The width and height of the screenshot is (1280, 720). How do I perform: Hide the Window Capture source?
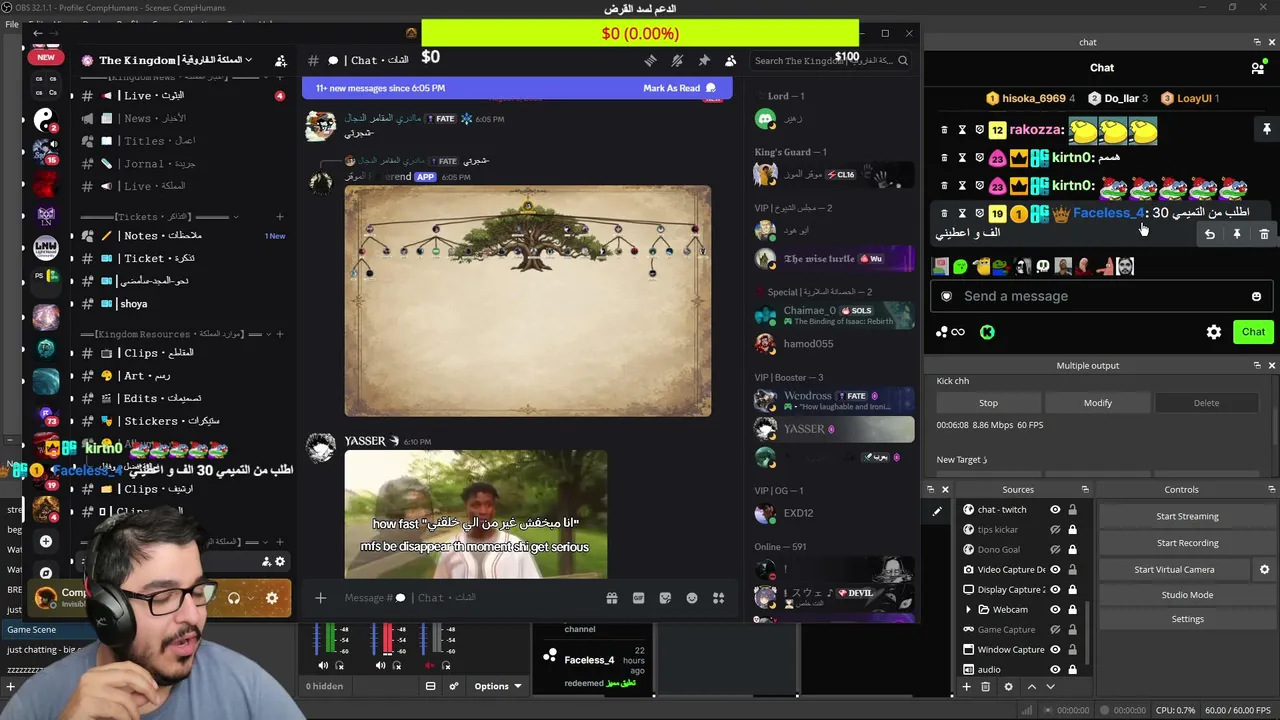1055,650
